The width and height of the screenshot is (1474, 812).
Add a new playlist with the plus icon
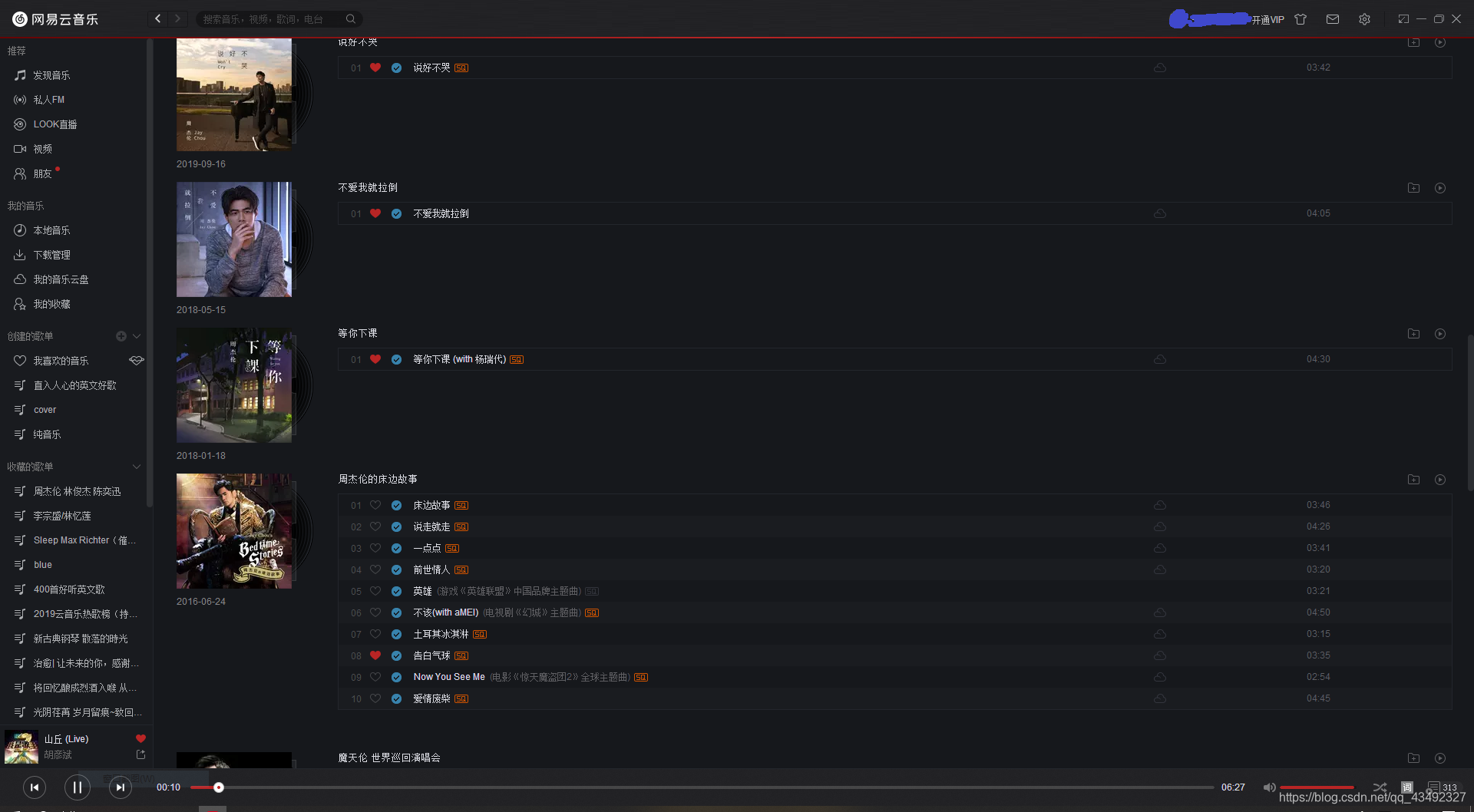pos(121,336)
